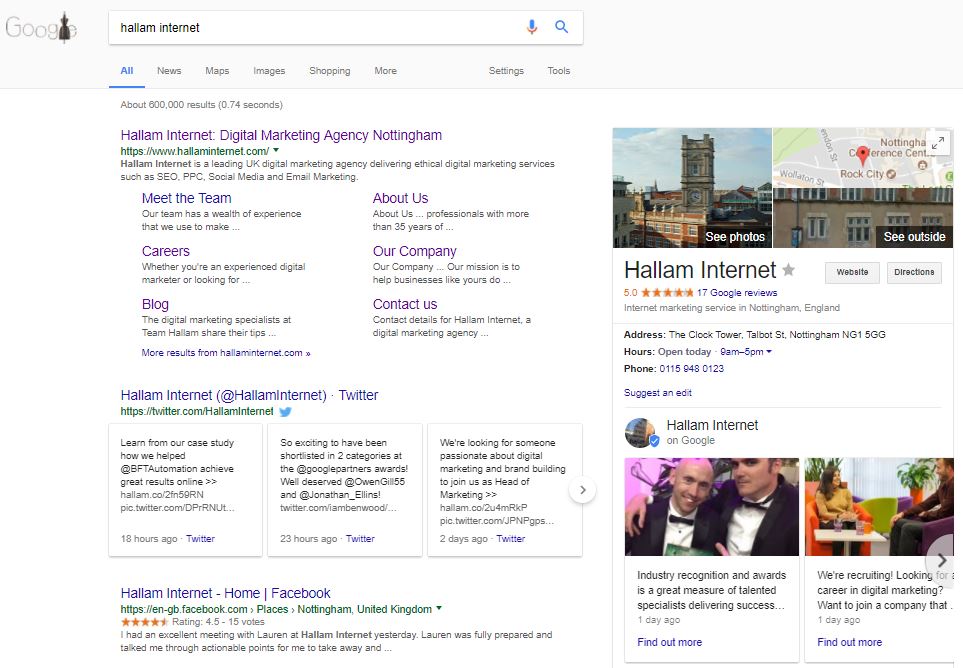
Task: Click the Twitter bird icon
Action: 285,411
